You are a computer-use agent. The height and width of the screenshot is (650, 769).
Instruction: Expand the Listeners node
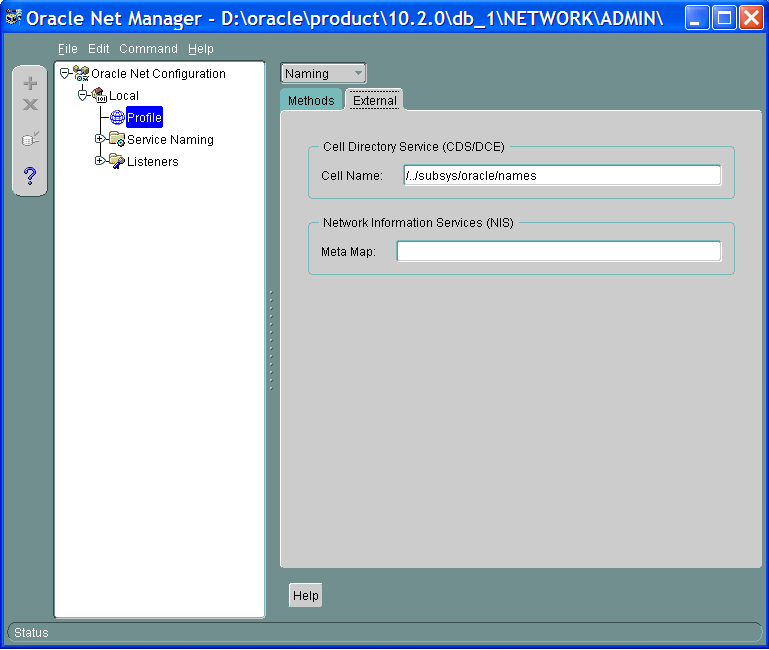[x=100, y=161]
